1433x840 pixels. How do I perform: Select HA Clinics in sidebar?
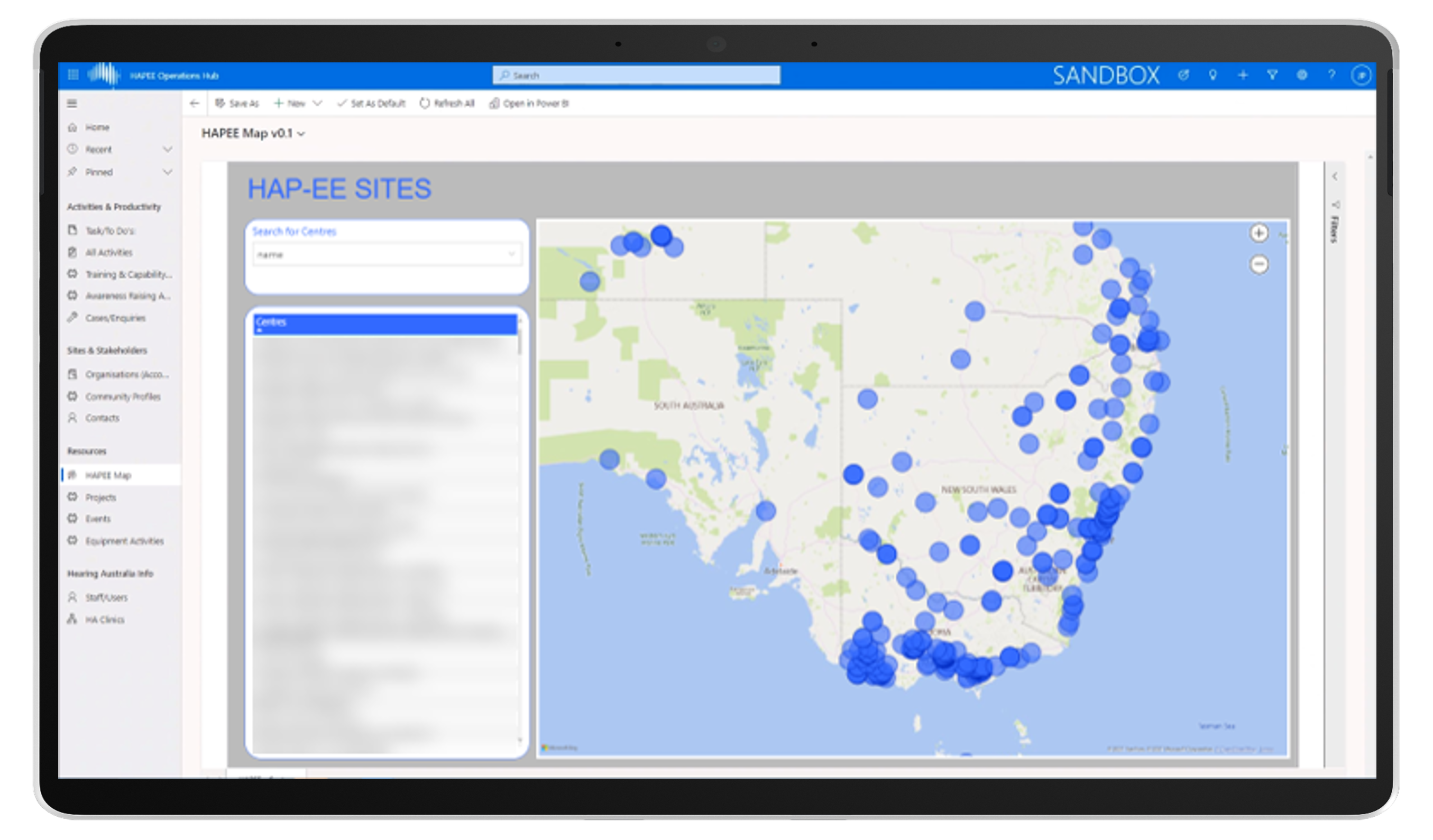(104, 620)
